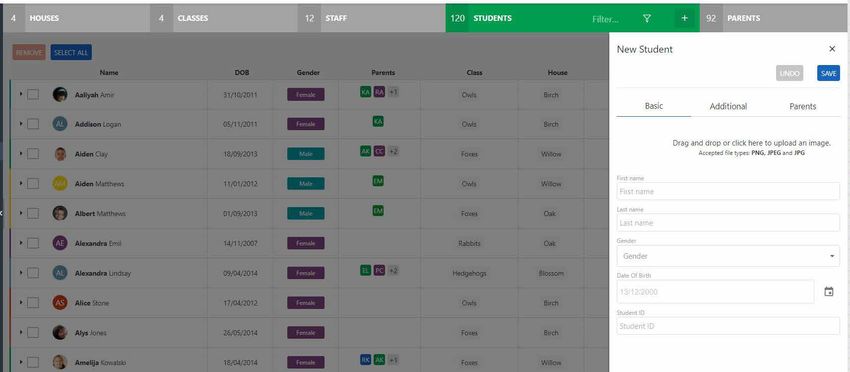This screenshot has height=372, width=850.
Task: Expand the row arrow for Addison Logan
Action: point(21,124)
